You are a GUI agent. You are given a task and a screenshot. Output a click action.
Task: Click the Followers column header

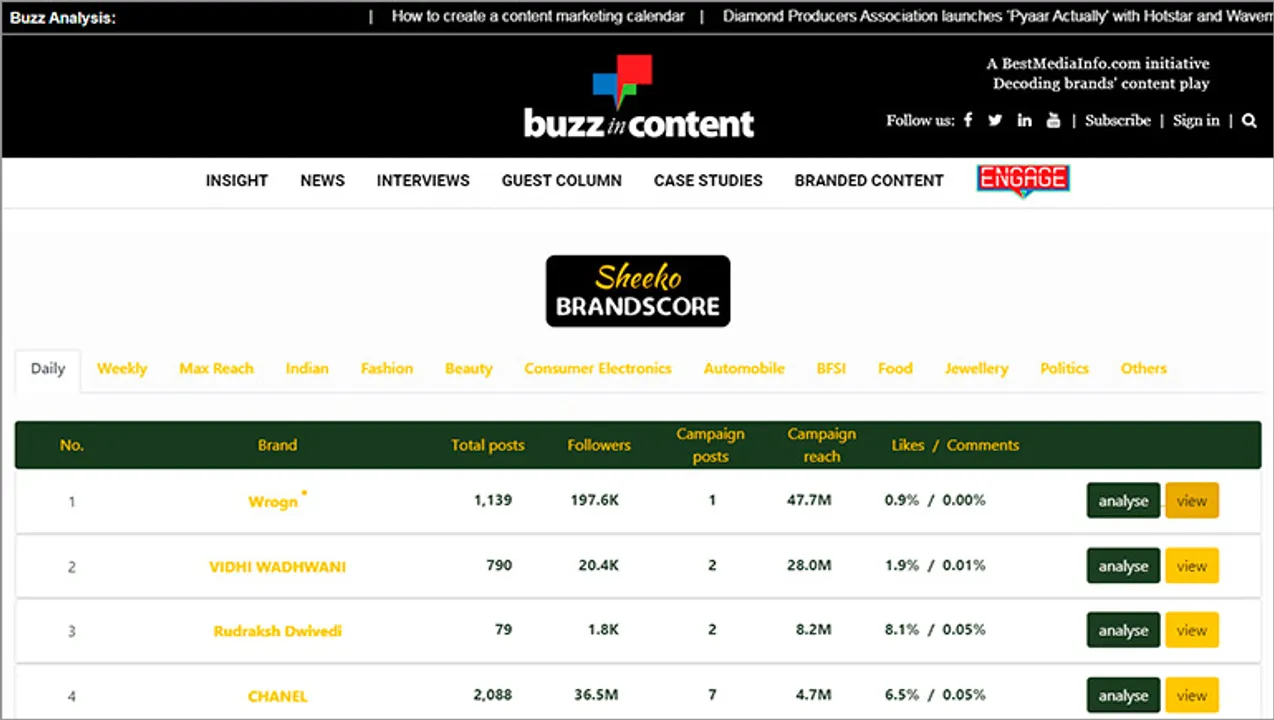(x=599, y=445)
